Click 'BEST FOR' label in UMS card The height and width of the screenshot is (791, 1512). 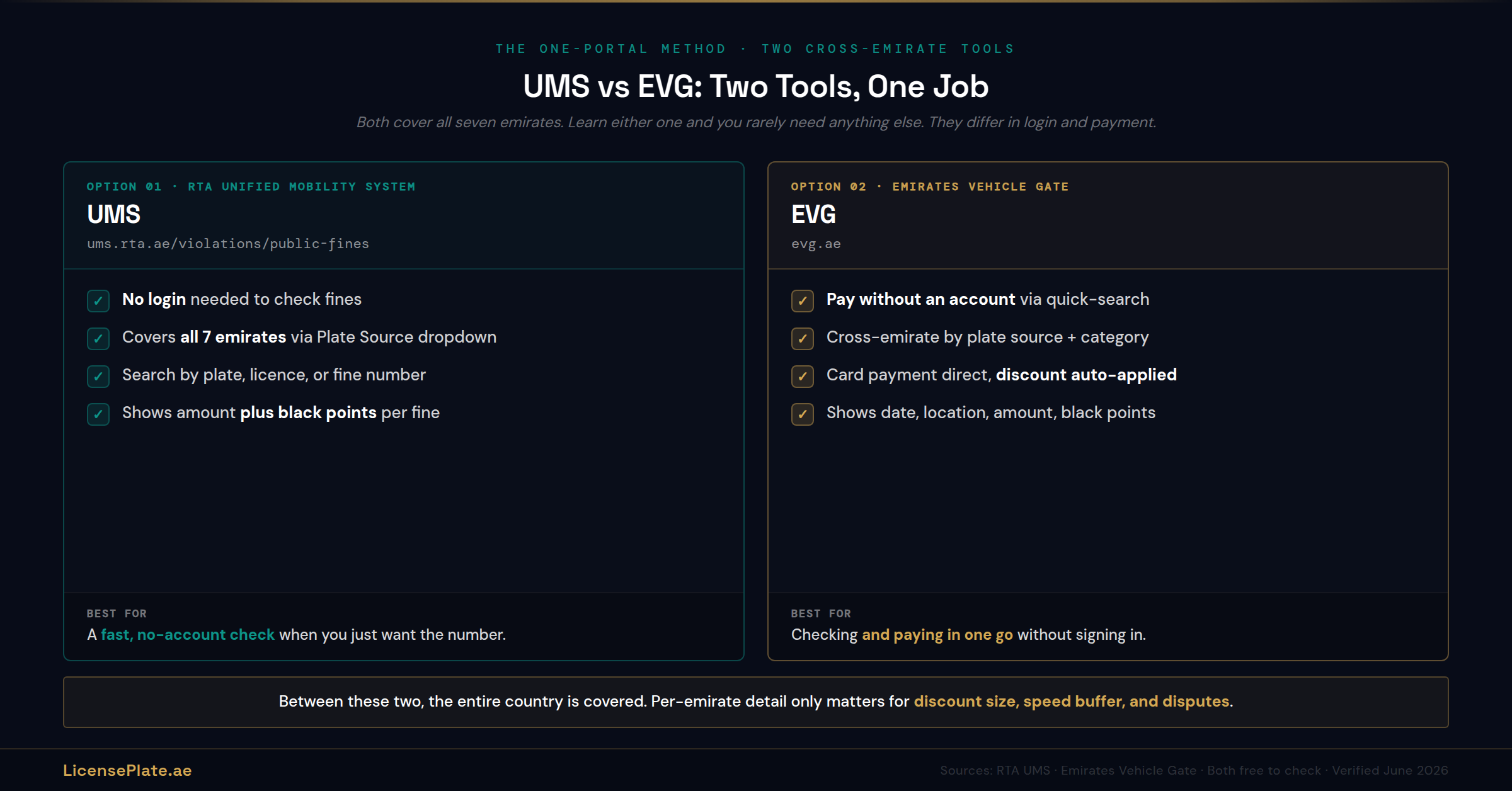point(117,613)
